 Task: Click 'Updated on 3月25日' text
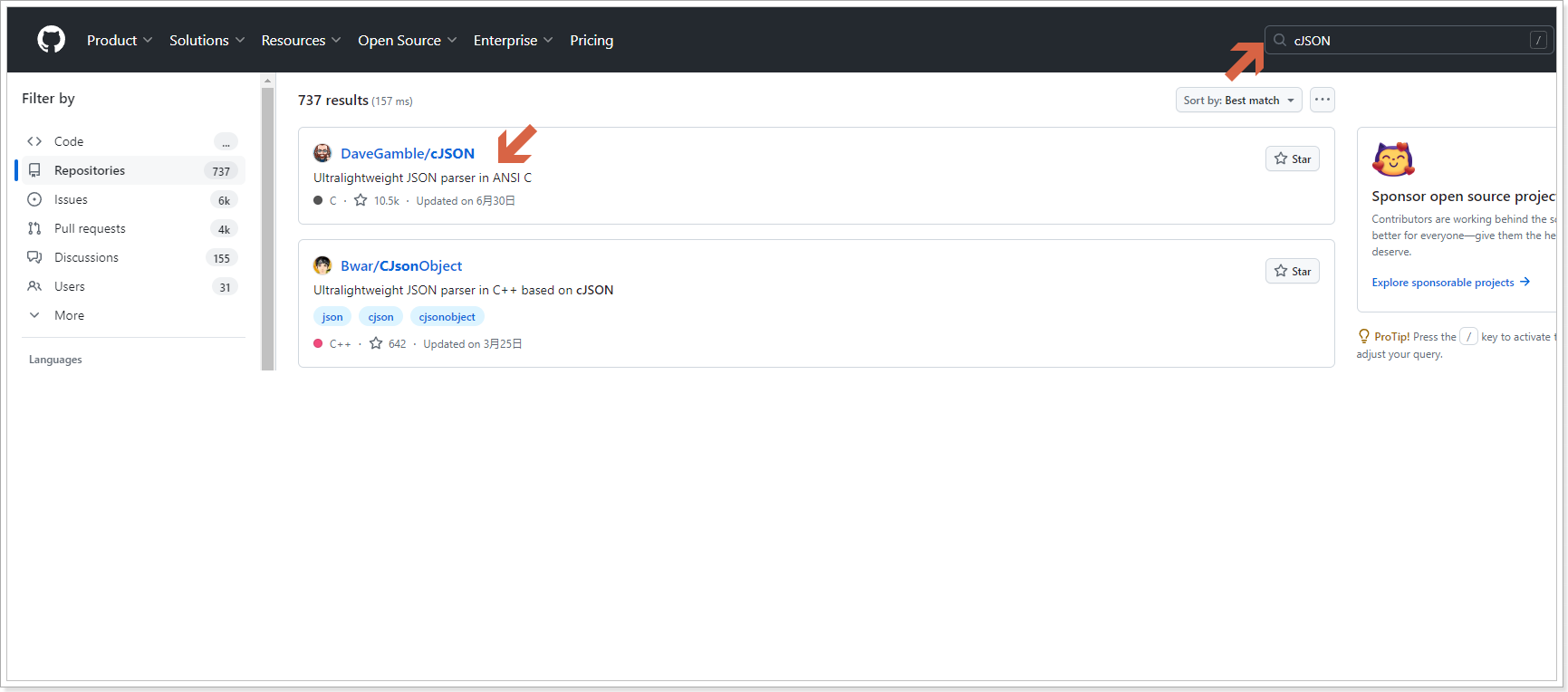pyautogui.click(x=473, y=343)
